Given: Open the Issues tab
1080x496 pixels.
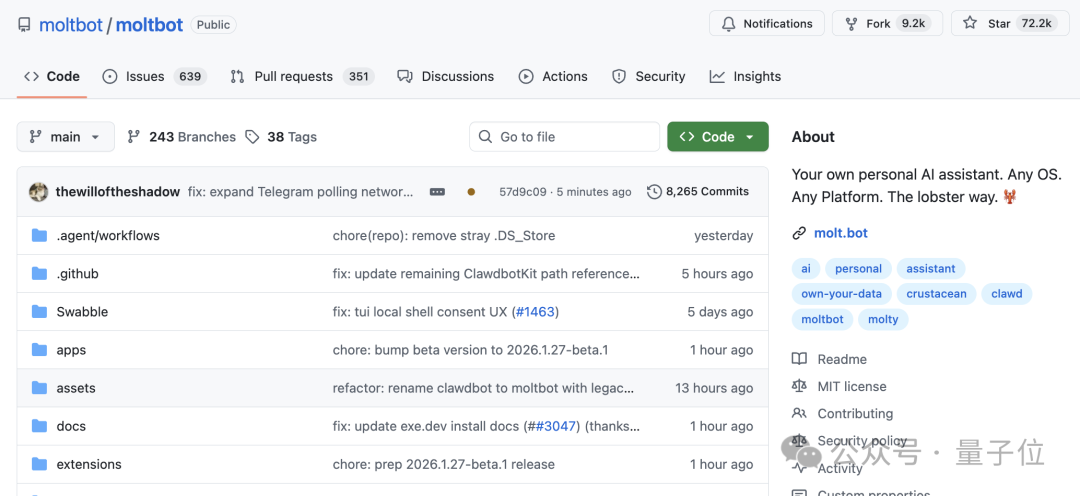Looking at the screenshot, I should coord(154,76).
